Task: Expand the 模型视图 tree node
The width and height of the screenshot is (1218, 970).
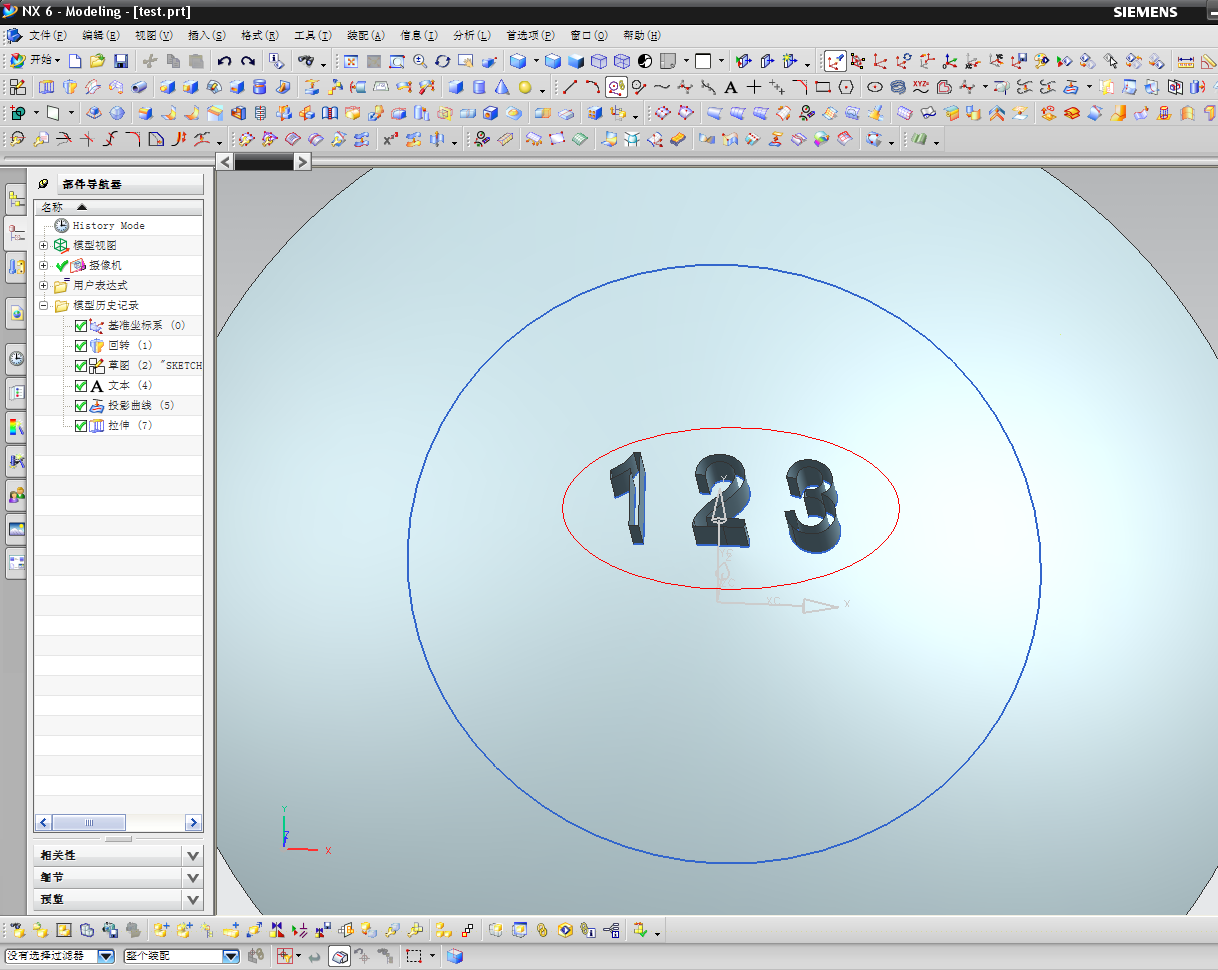Action: [43, 246]
